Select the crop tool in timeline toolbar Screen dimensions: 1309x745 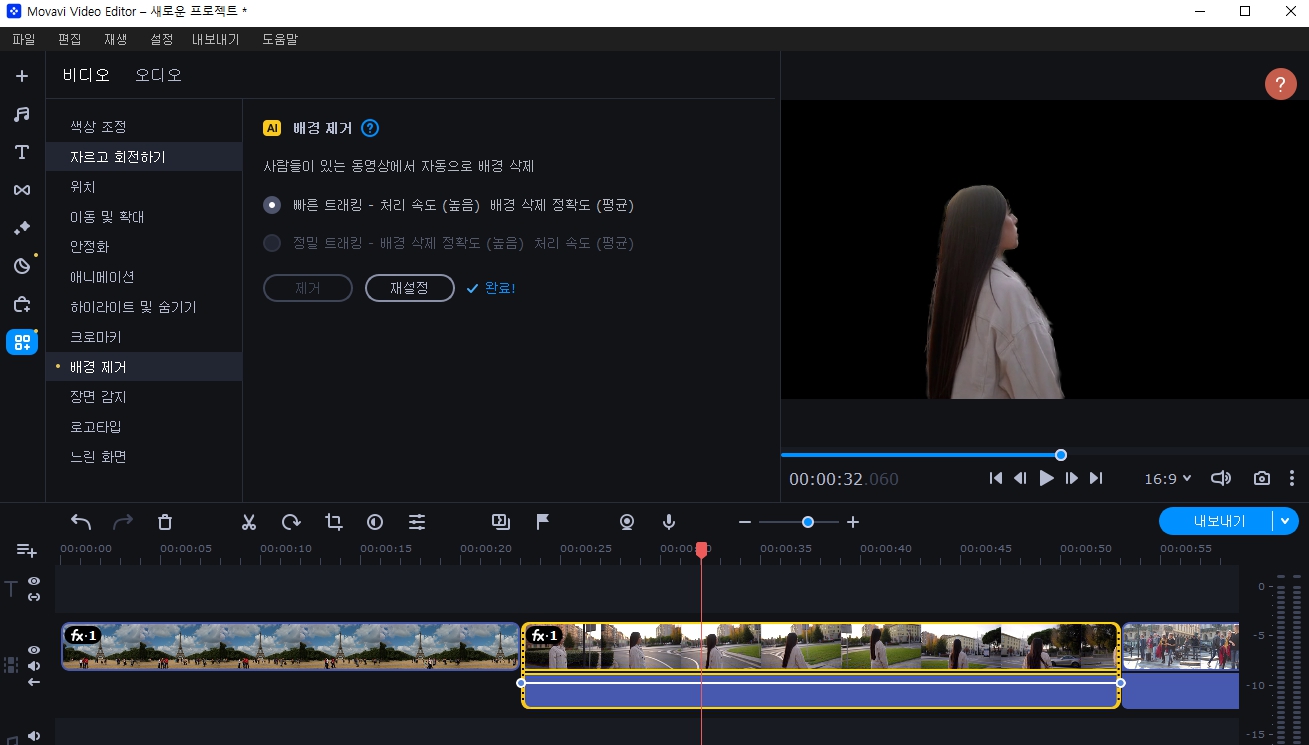coord(333,522)
